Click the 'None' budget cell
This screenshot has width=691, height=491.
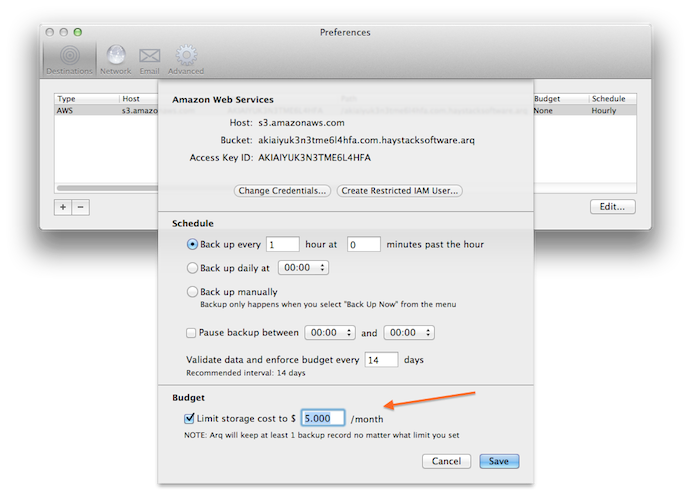click(x=543, y=111)
